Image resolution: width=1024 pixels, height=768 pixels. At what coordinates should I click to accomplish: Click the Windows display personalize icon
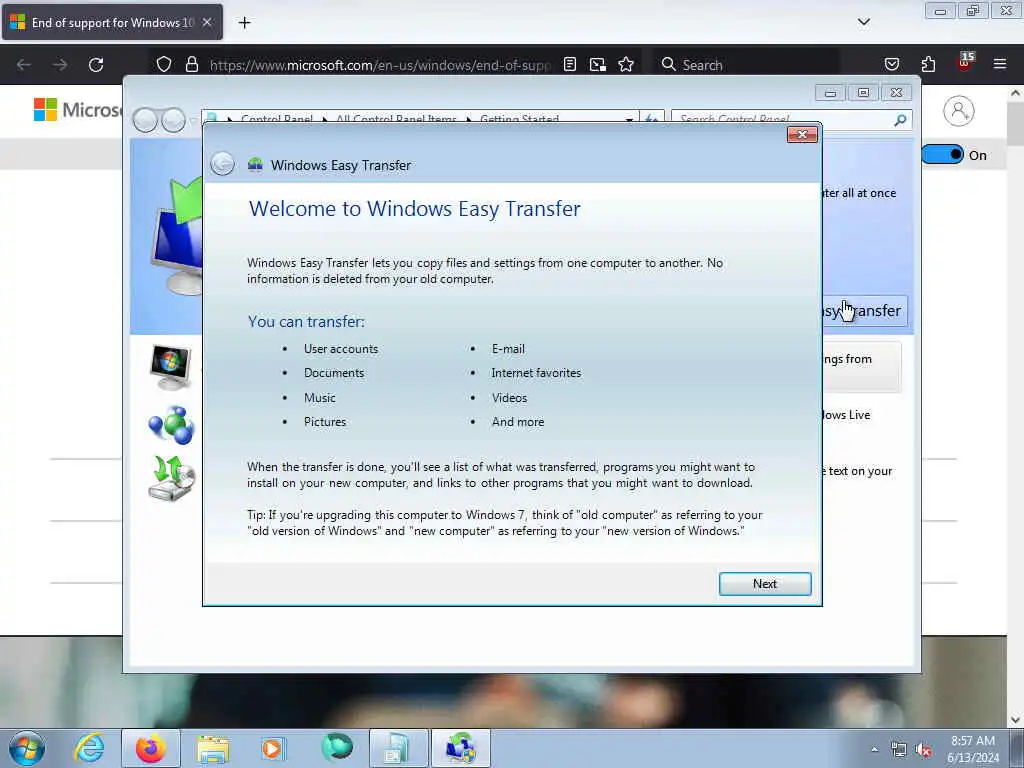pyautogui.click(x=170, y=367)
